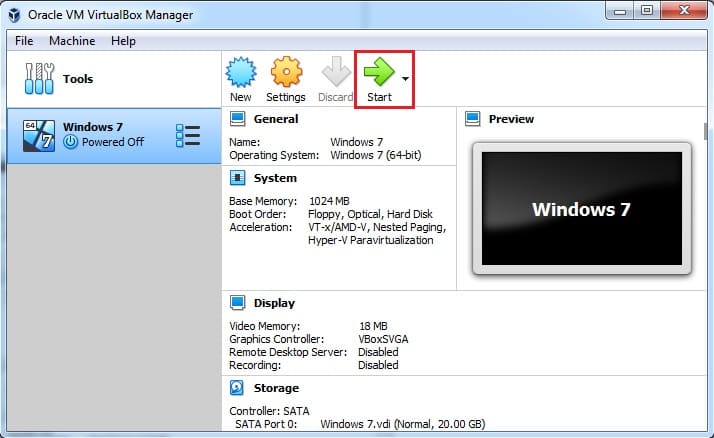
Task: Expand the Start button dropdown arrow
Action: pyautogui.click(x=405, y=79)
